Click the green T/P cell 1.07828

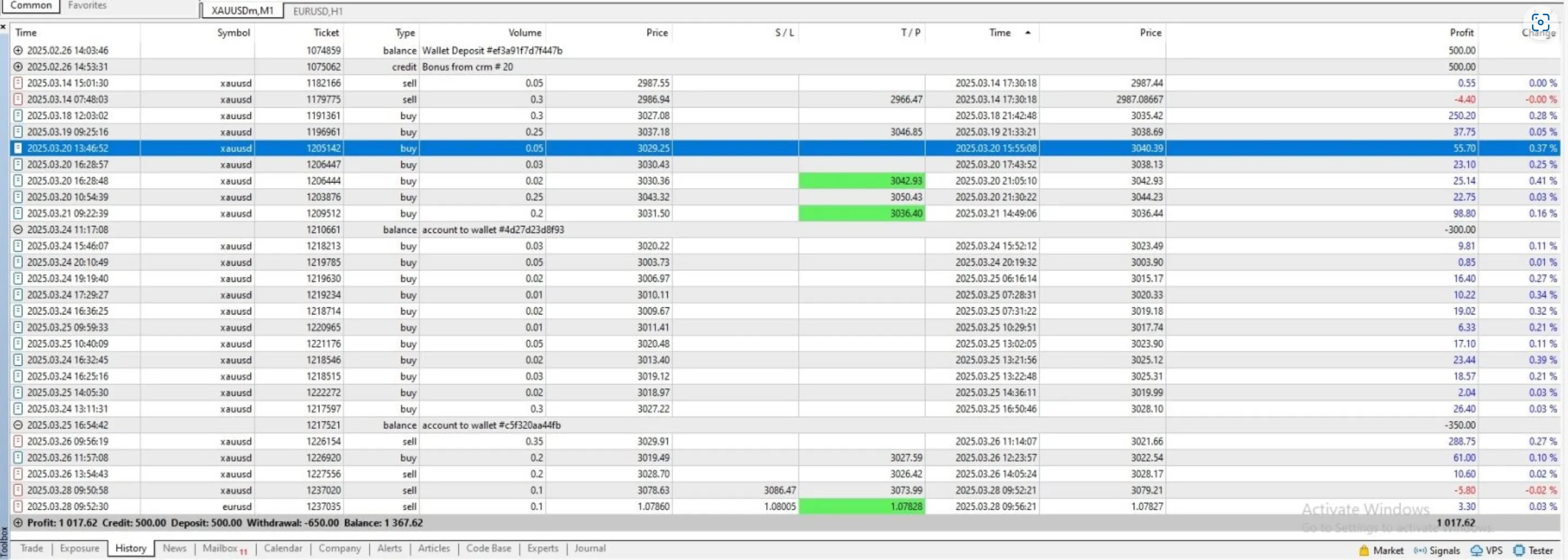(862, 506)
